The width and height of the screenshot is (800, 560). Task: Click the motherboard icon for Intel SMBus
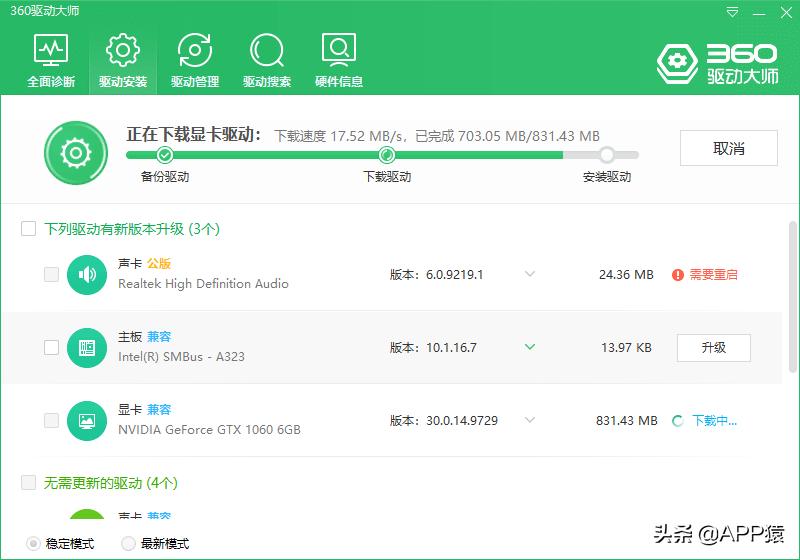pyautogui.click(x=87, y=347)
